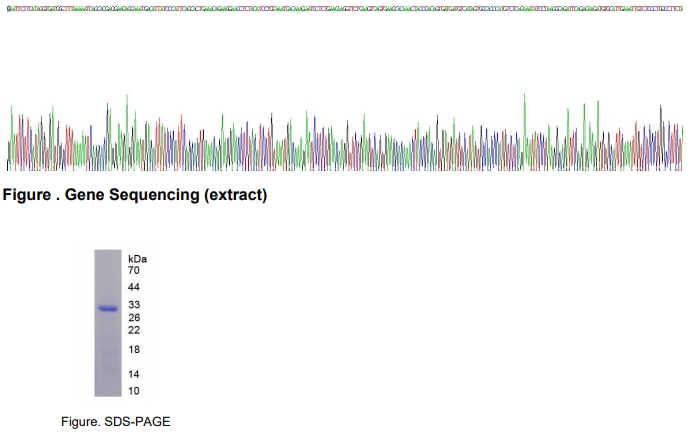Click the bottom of the gel lane
The height and width of the screenshot is (435, 694).
point(108,393)
